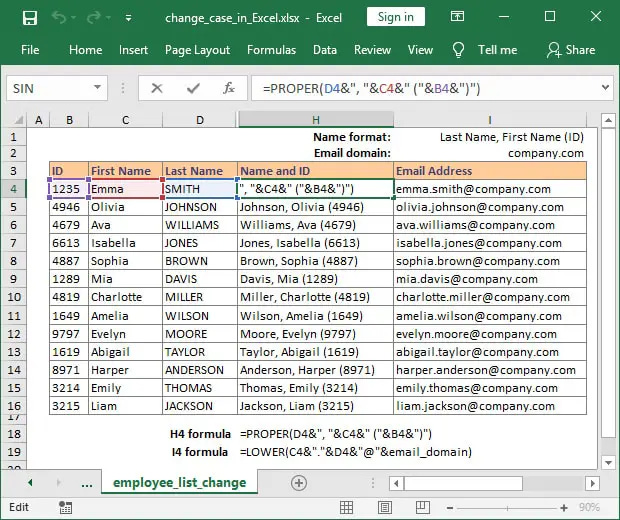Click the Sign in button
The width and height of the screenshot is (620, 520).
pyautogui.click(x=395, y=17)
